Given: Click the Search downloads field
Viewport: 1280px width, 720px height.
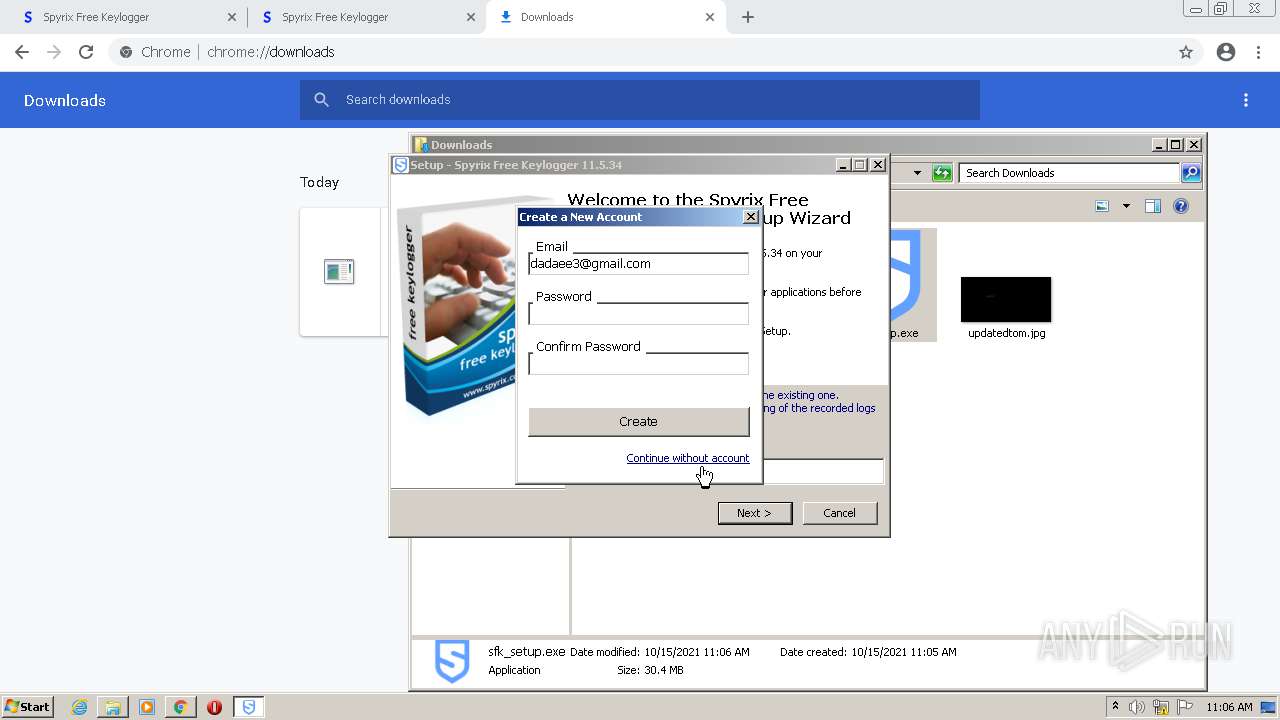Looking at the screenshot, I should [640, 100].
